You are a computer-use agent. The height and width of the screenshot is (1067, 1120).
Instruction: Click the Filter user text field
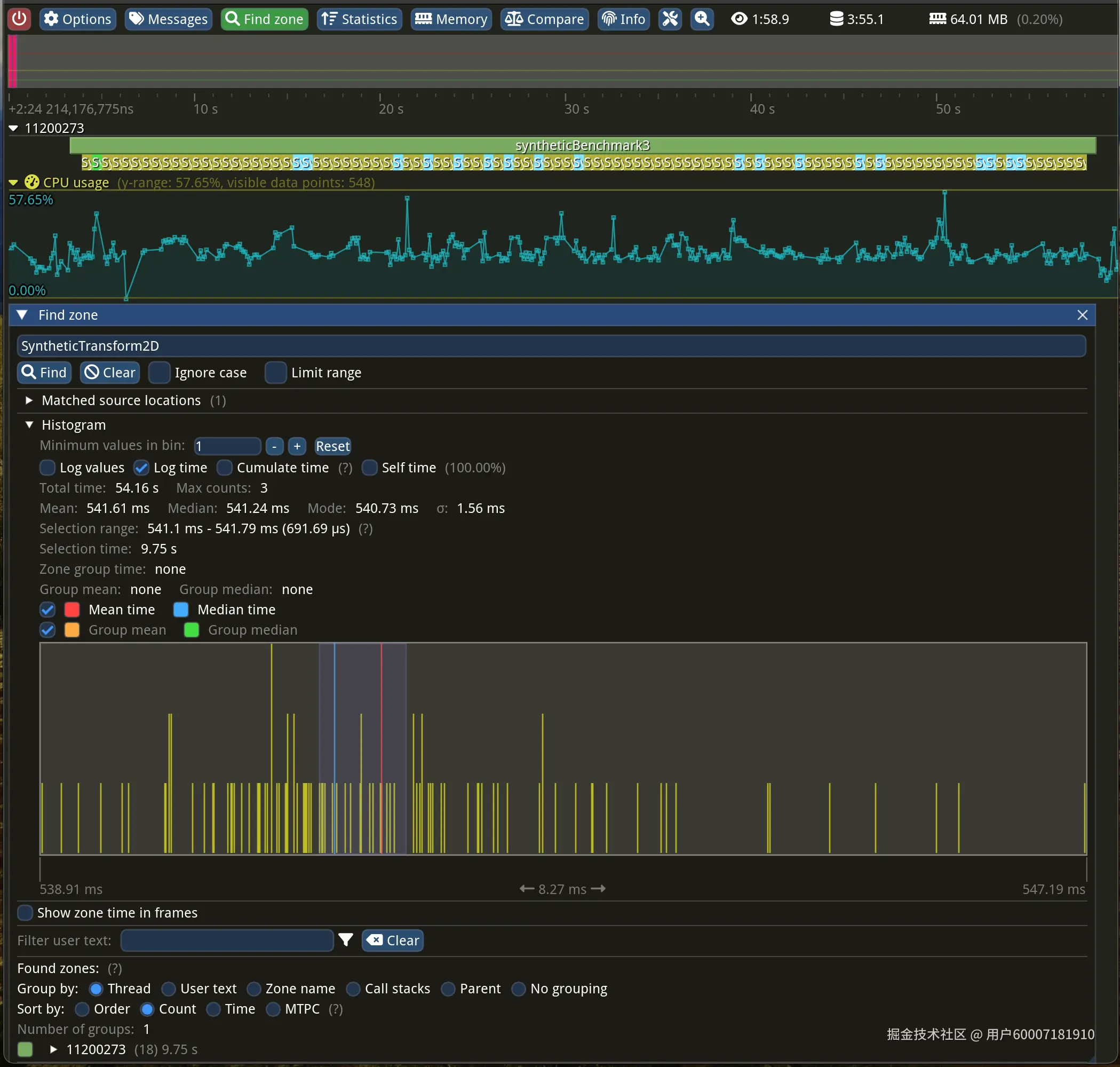(227, 940)
